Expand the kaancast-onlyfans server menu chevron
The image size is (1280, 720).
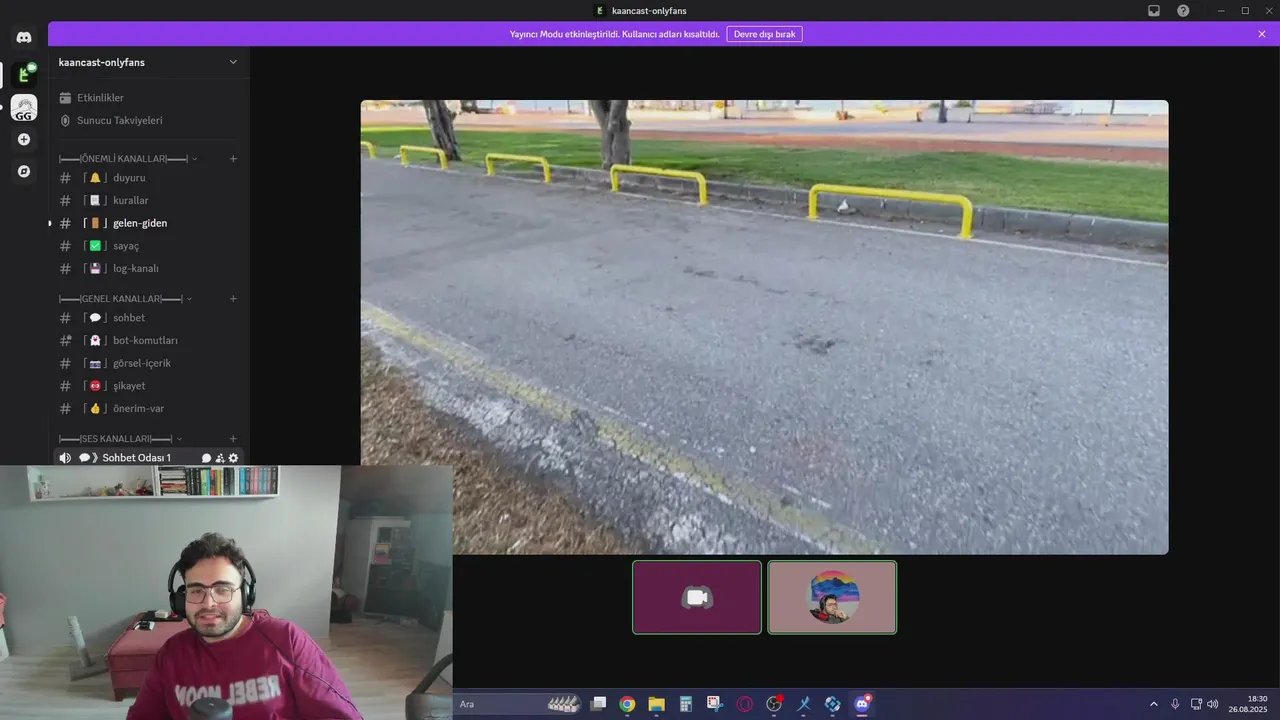[x=233, y=62]
